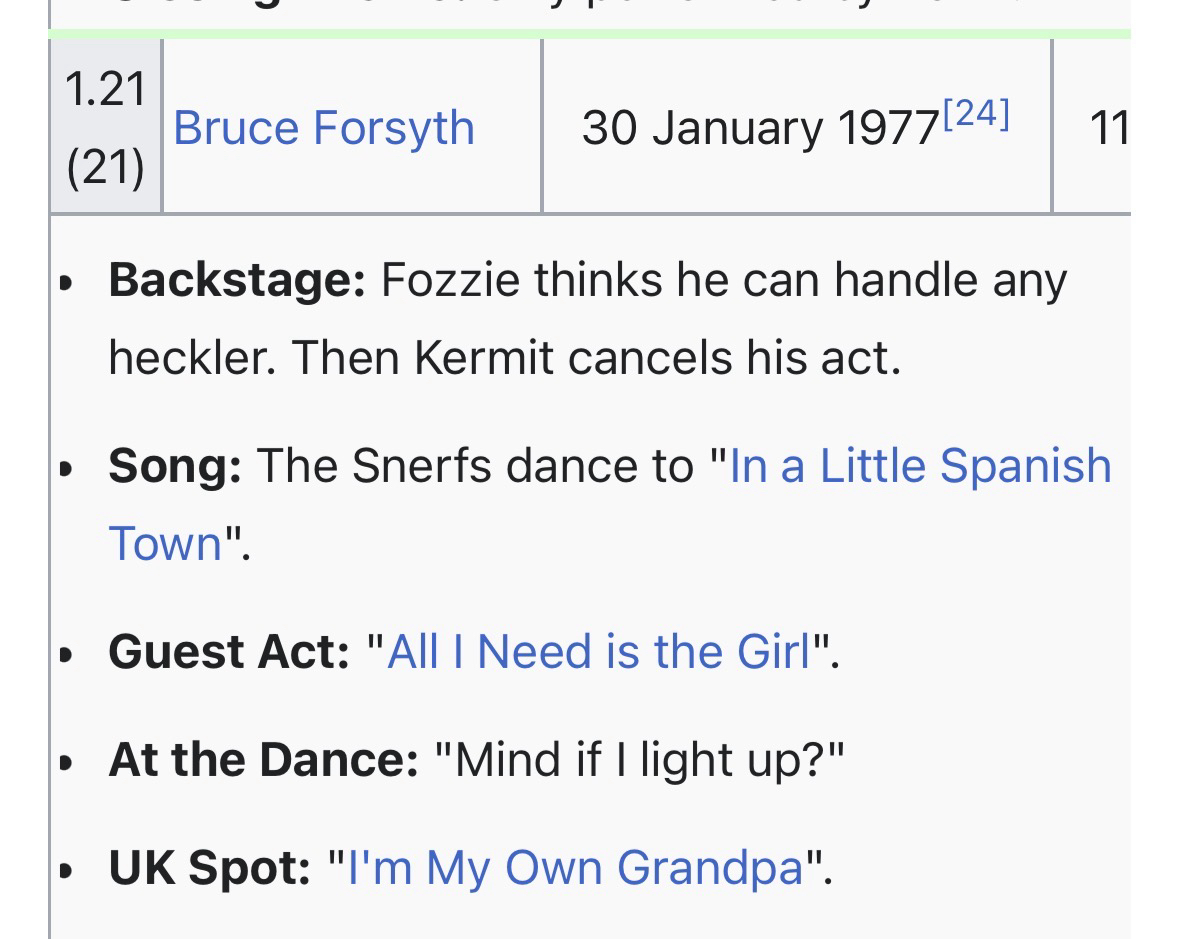This screenshot has height=939, width=1179.
Task: Open the Bruce Forsyth link
Action: [323, 128]
